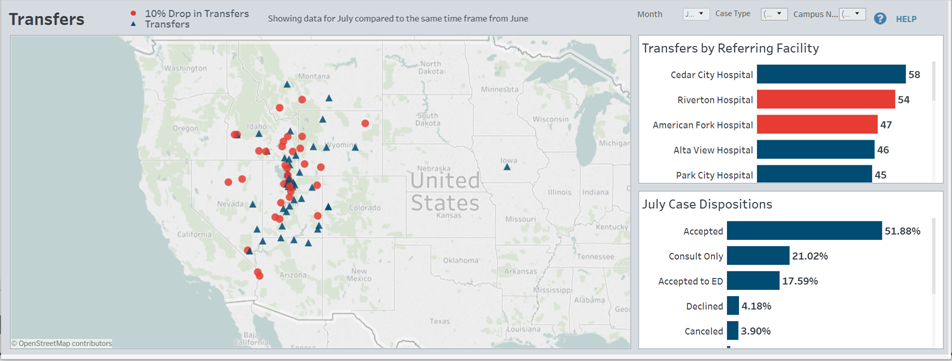Screen dimensions: 952x361
Task: Open the Month dropdown filter
Action: 696,14
